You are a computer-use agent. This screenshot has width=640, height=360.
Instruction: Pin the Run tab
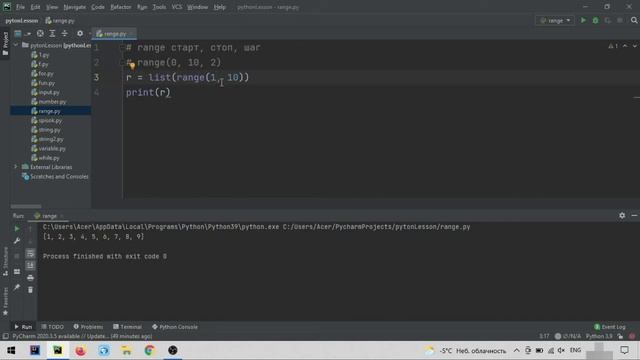pyautogui.click(x=17, y=287)
